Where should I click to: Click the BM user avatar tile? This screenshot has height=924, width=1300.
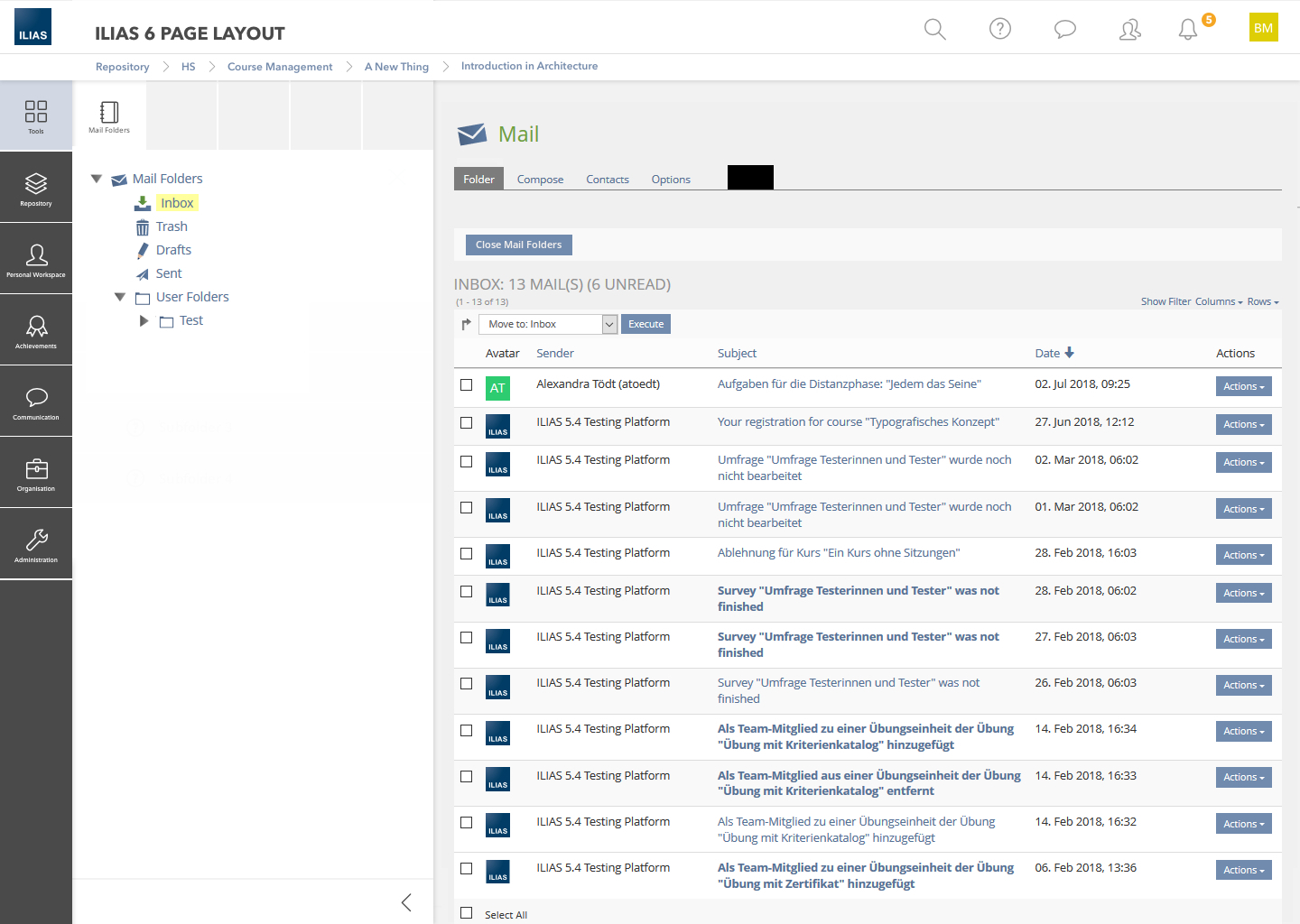point(1263,28)
